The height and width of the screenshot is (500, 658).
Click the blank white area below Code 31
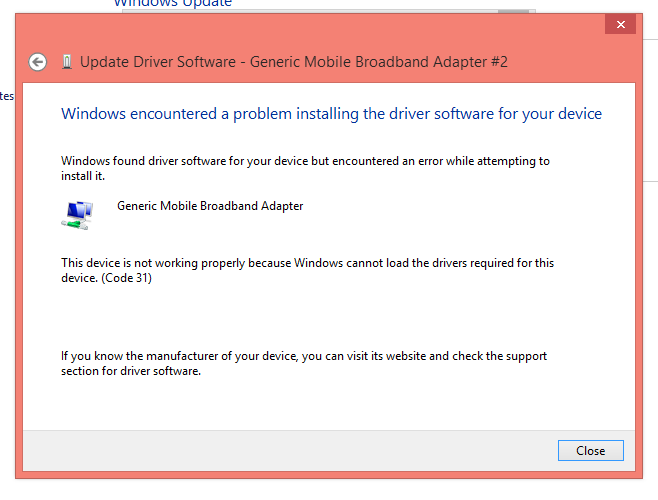coord(329,317)
